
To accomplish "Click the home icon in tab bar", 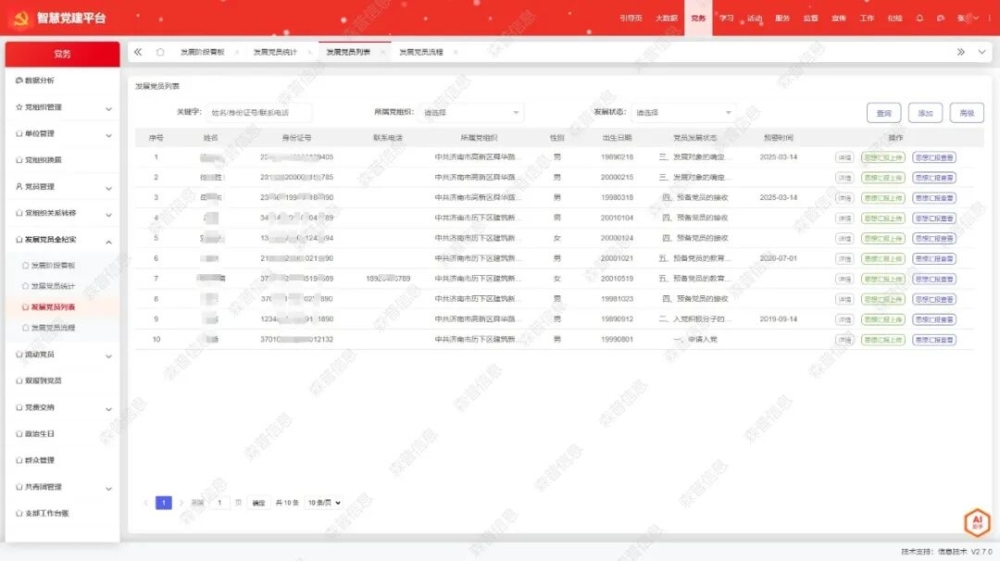I will pos(160,52).
